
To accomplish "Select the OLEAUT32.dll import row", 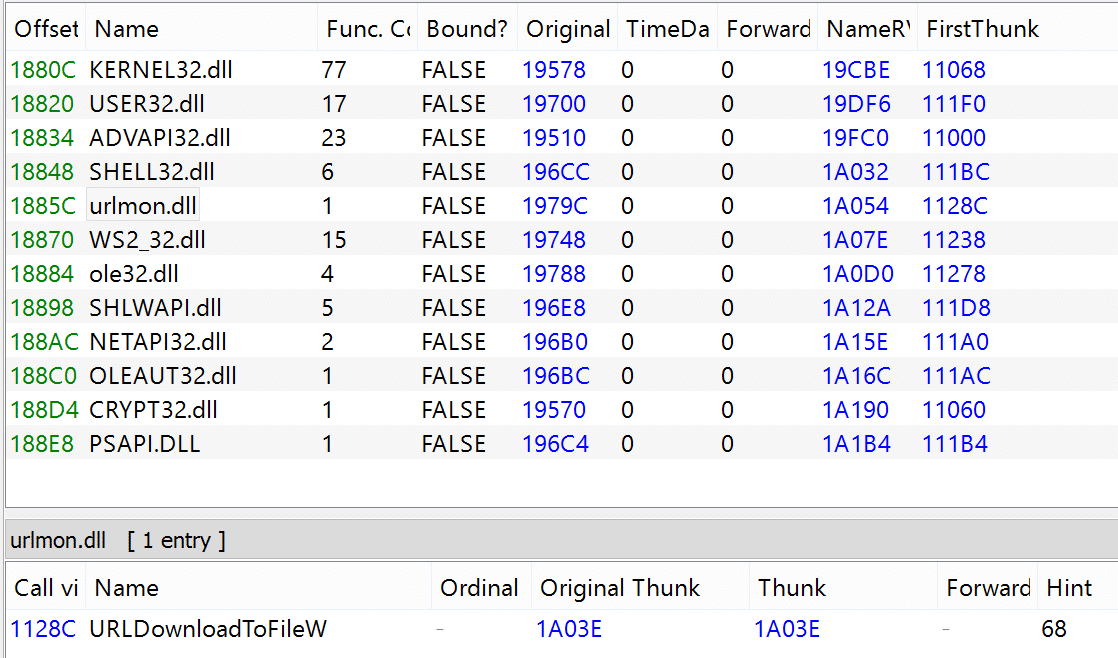I will click(x=563, y=376).
